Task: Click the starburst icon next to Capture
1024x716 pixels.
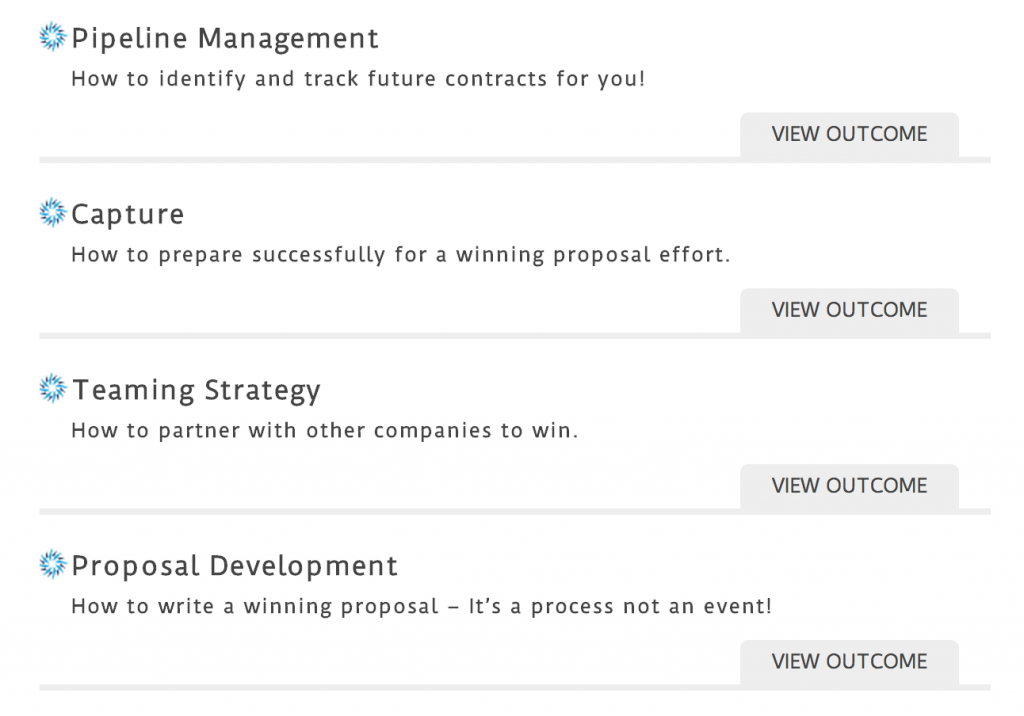Action: click(x=53, y=212)
